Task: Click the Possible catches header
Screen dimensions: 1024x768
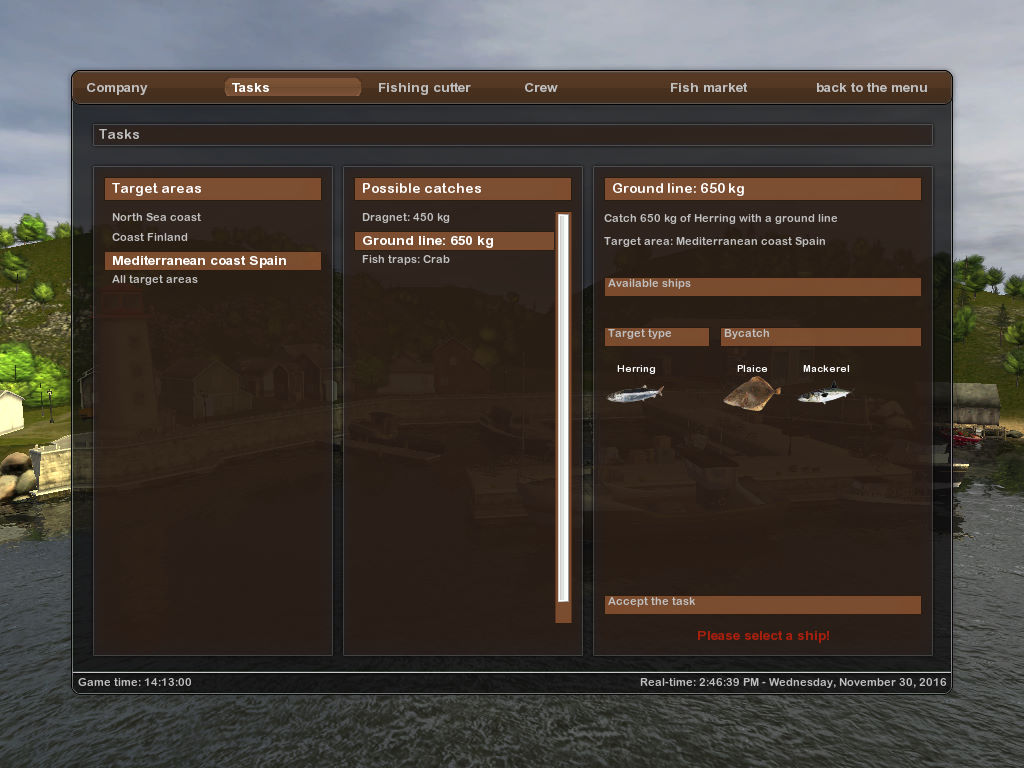Action: [463, 189]
